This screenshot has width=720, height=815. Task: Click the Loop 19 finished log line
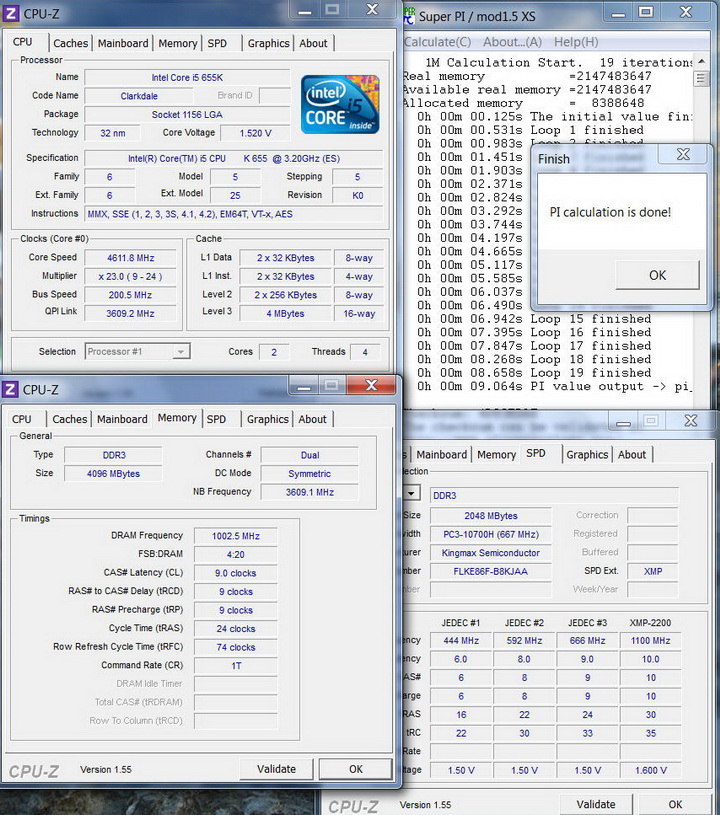point(534,373)
